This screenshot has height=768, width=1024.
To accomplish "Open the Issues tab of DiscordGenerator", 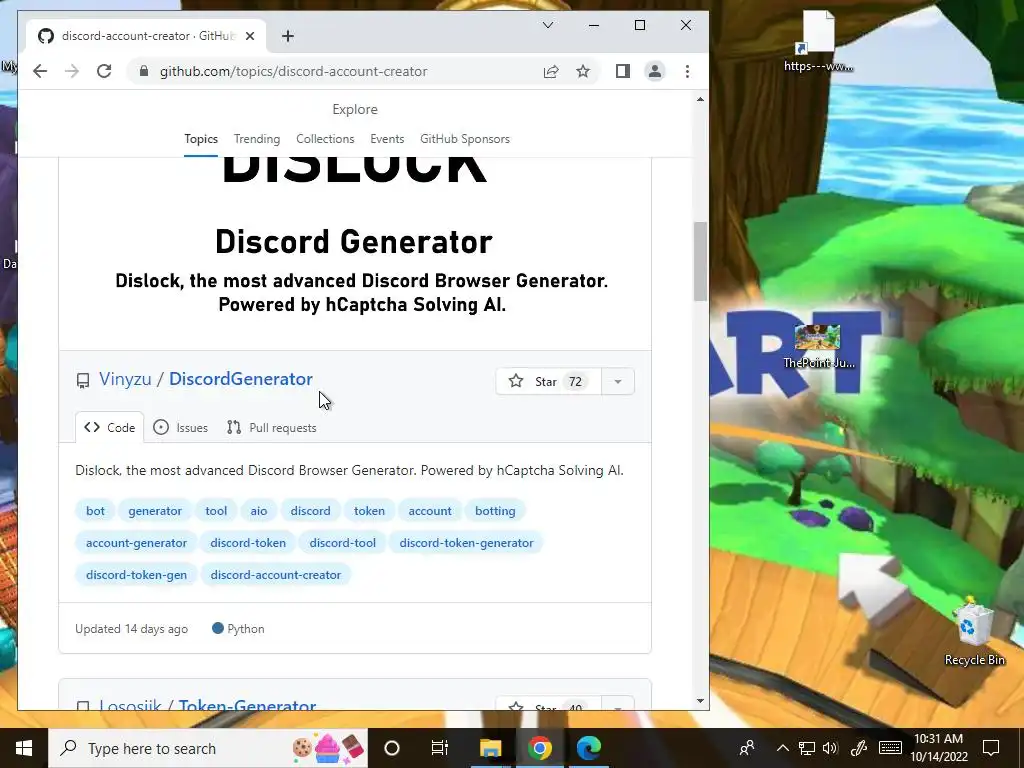I will 181,427.
